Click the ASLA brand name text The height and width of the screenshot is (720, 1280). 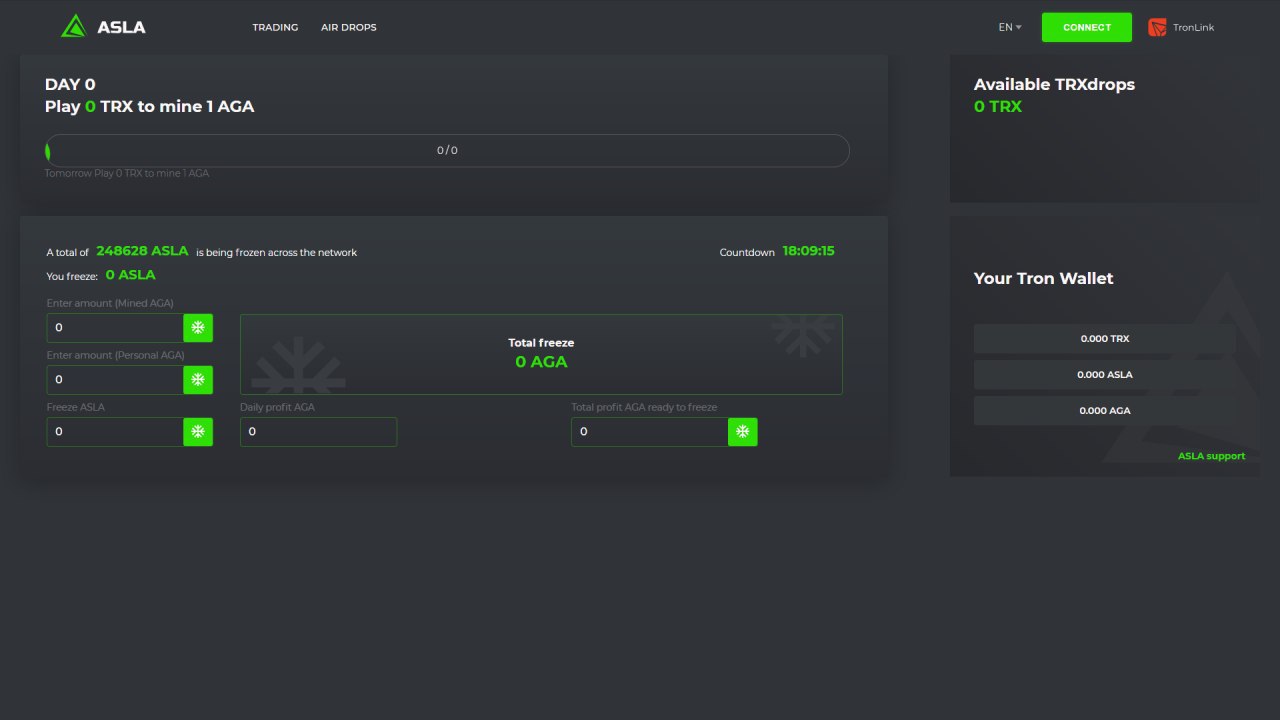pyautogui.click(x=121, y=27)
